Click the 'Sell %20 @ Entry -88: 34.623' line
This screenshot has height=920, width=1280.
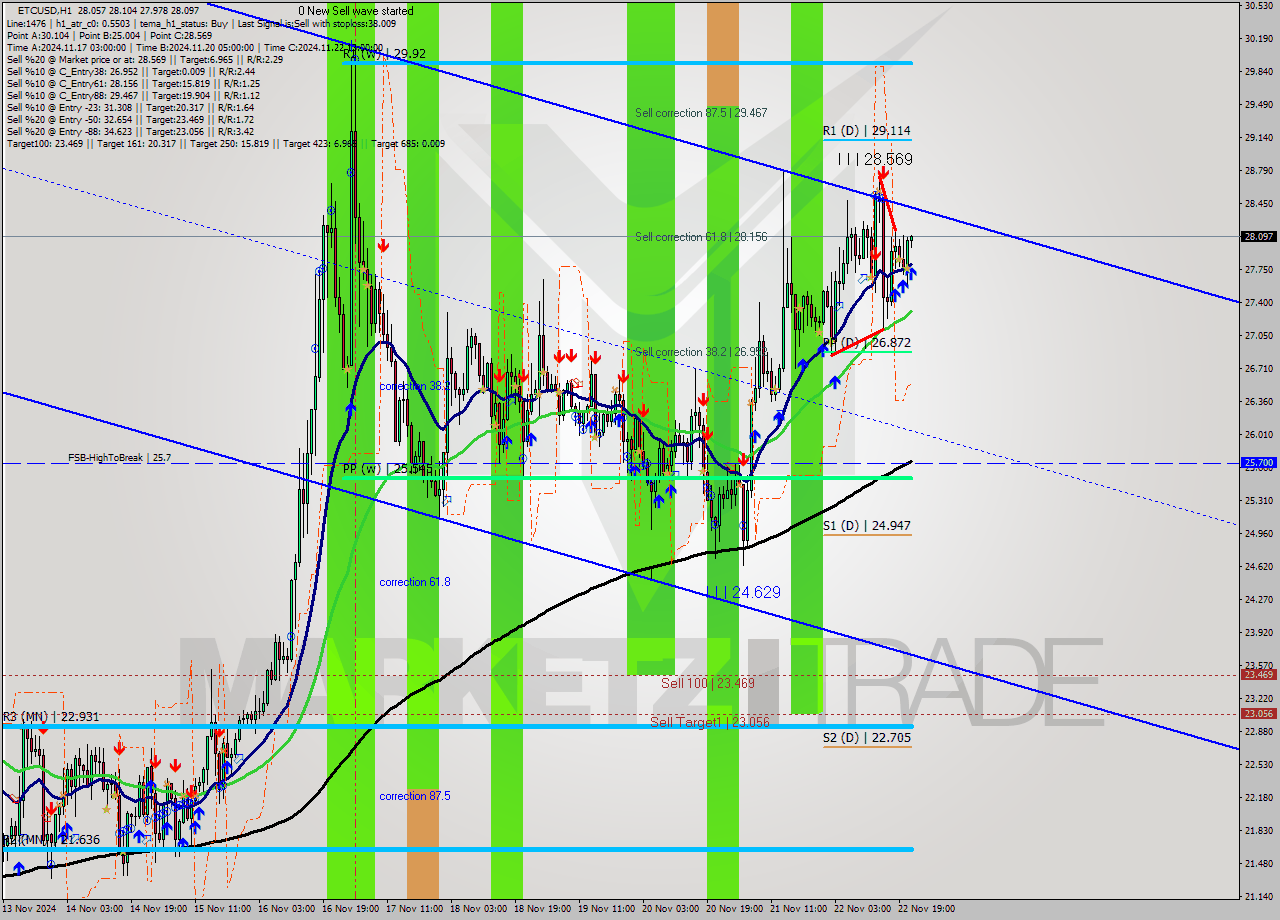(130, 132)
